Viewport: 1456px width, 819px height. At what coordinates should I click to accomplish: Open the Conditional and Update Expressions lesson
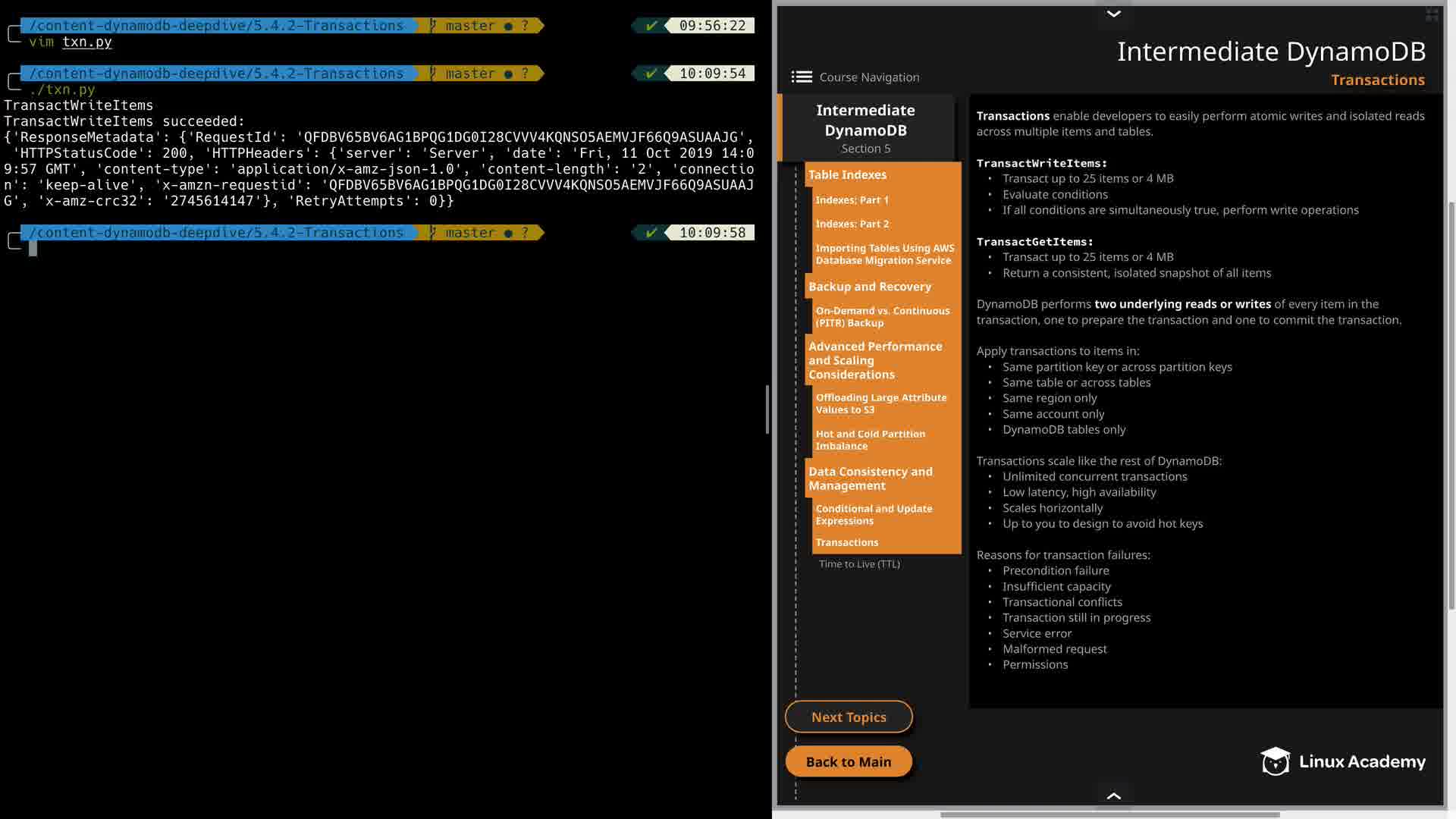pos(874,515)
